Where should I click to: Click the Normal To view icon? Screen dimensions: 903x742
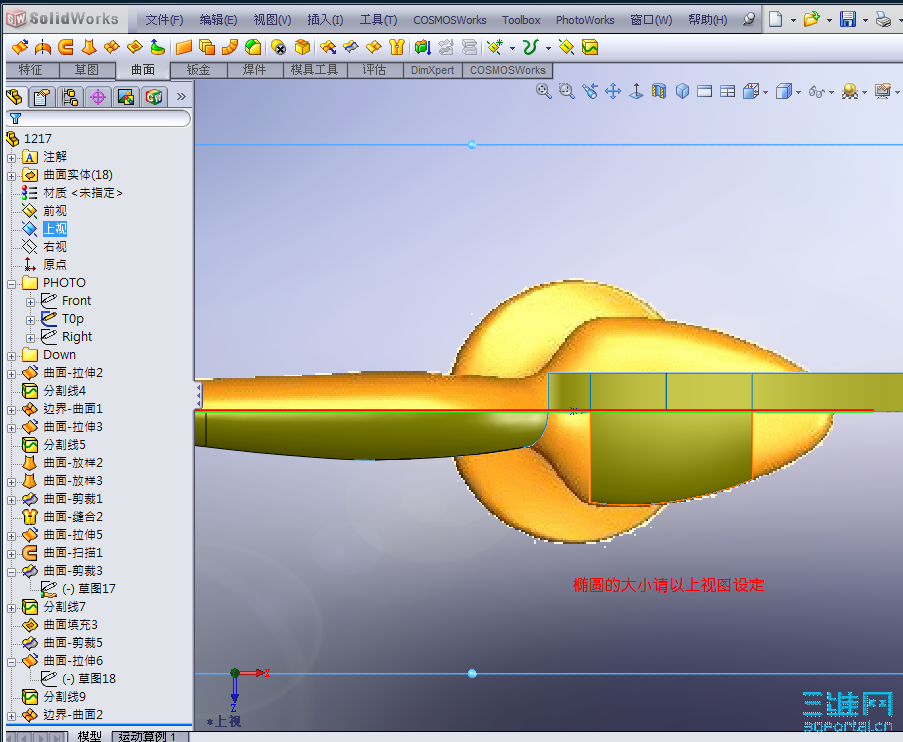[x=636, y=91]
